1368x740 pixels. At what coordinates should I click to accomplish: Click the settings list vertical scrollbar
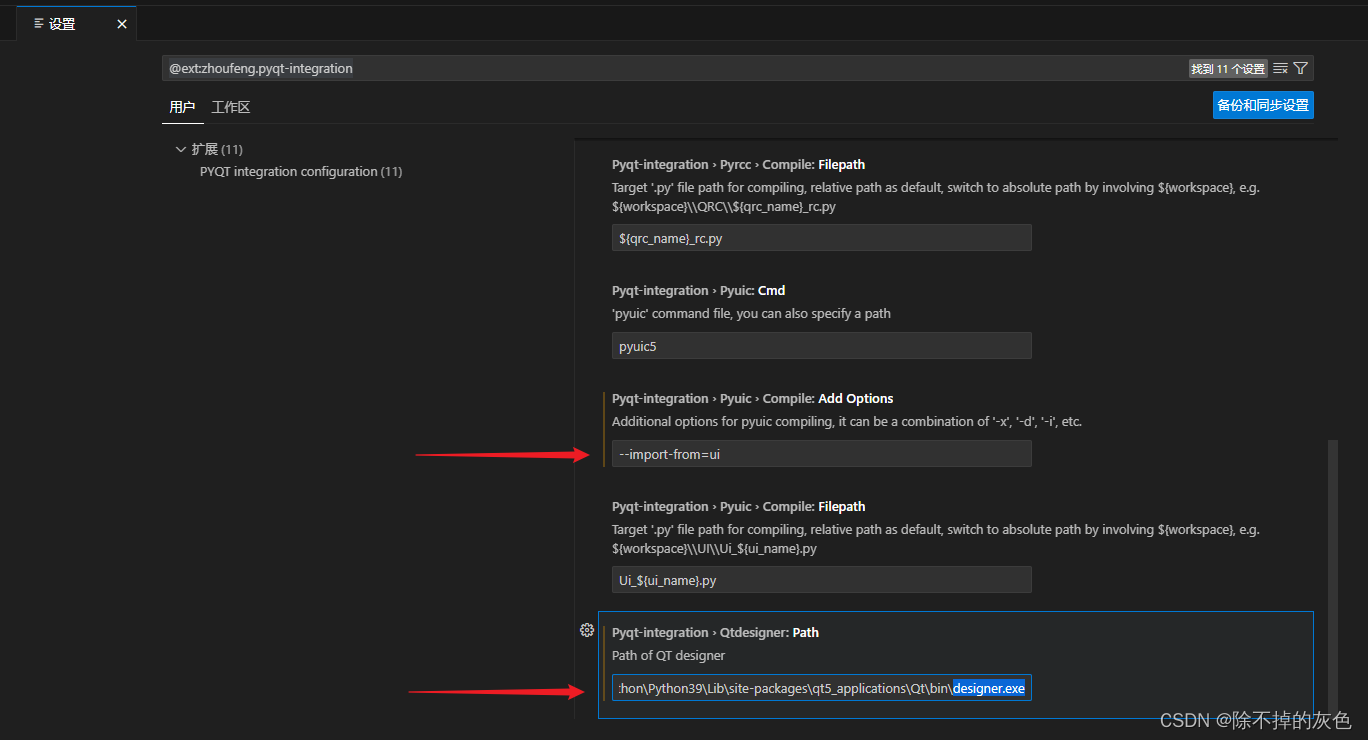1332,575
